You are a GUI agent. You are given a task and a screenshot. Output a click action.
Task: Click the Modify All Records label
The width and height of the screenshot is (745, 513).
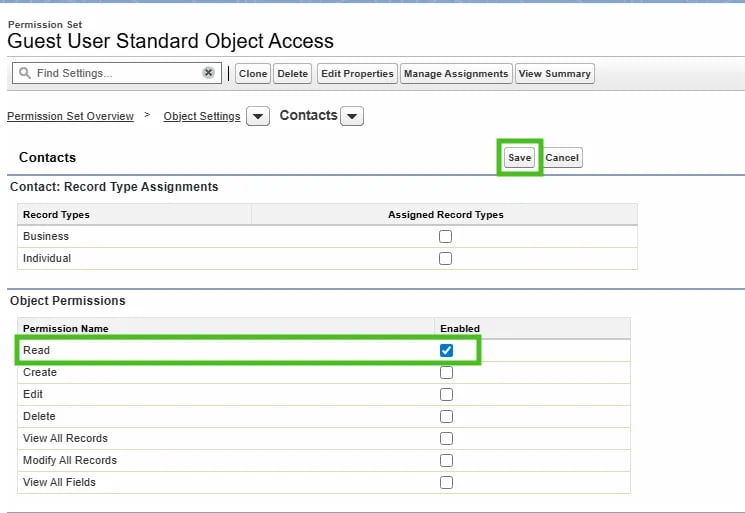[x=70, y=460]
